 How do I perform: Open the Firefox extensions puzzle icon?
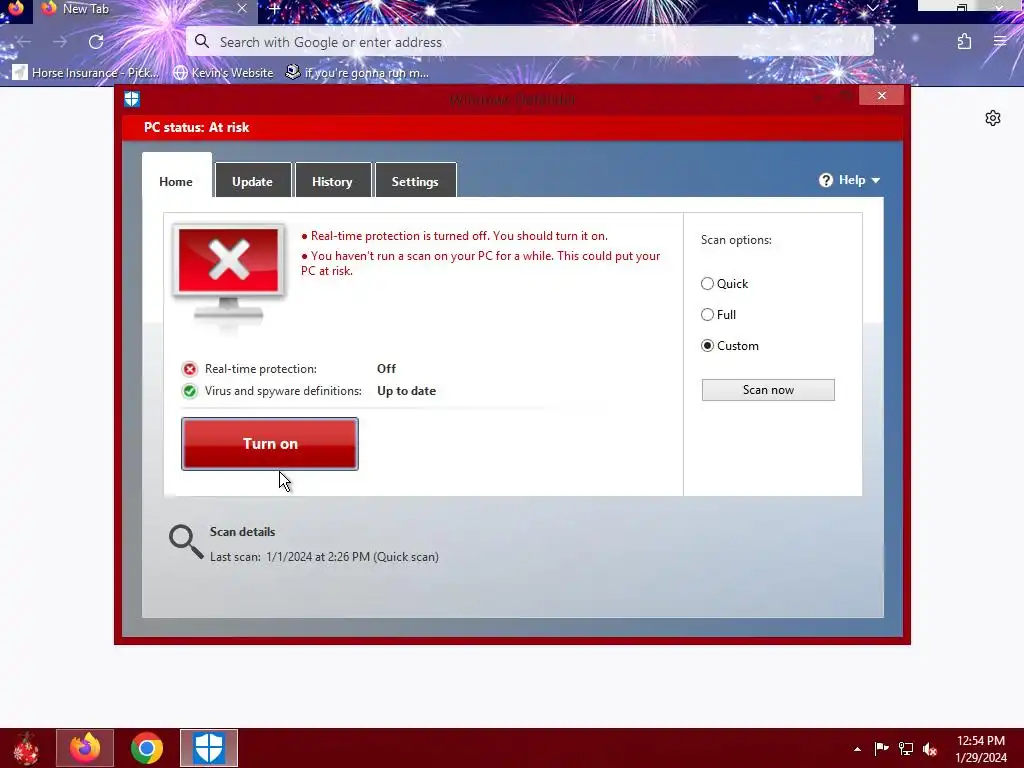[965, 42]
